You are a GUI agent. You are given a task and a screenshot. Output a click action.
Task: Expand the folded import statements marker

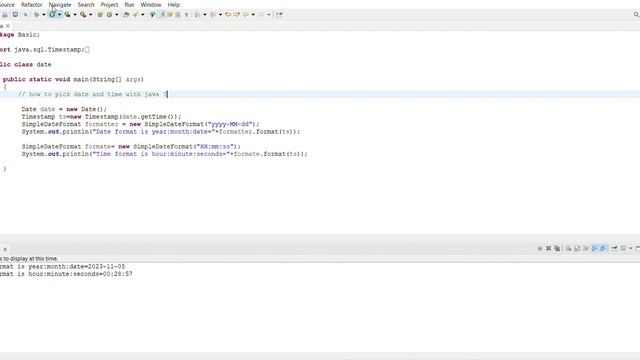(x=87, y=50)
